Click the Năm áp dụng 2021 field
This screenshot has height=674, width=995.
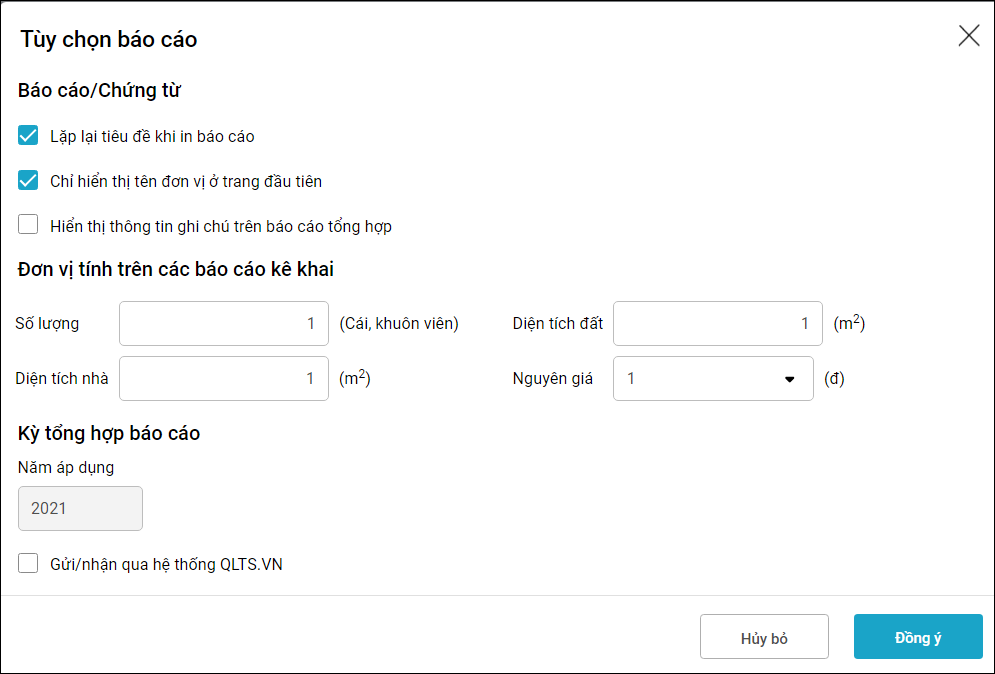coord(80,508)
